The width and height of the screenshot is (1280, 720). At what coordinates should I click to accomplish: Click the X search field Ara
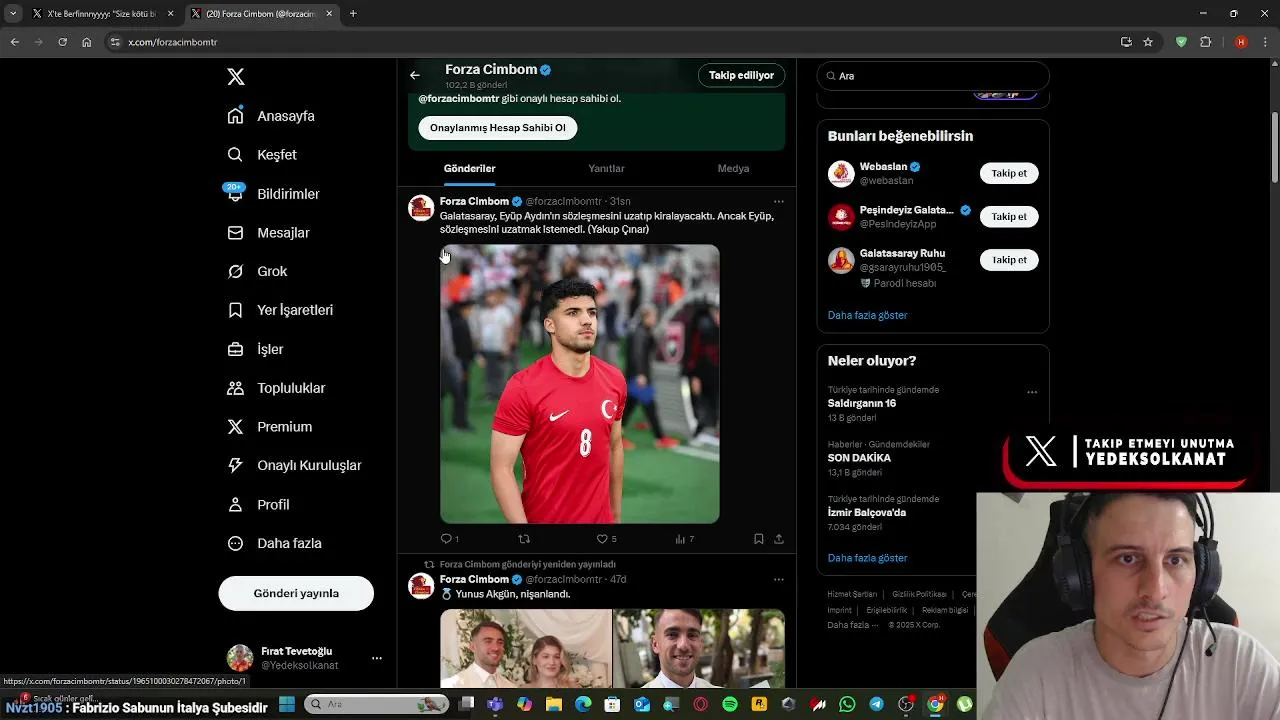tap(933, 76)
